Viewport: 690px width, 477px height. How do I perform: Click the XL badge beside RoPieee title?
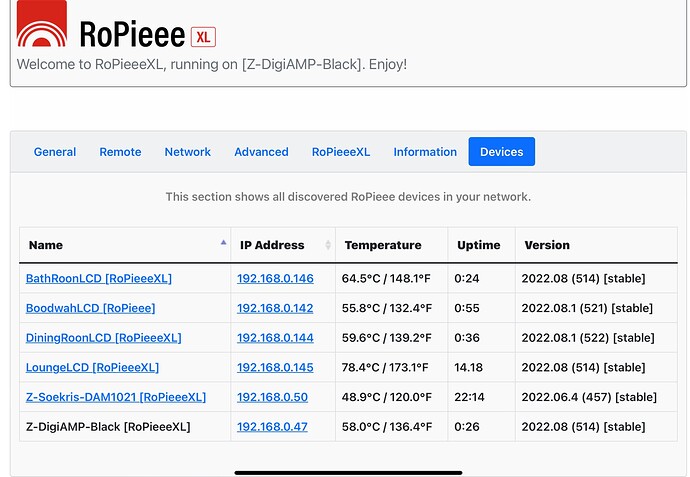click(x=203, y=37)
